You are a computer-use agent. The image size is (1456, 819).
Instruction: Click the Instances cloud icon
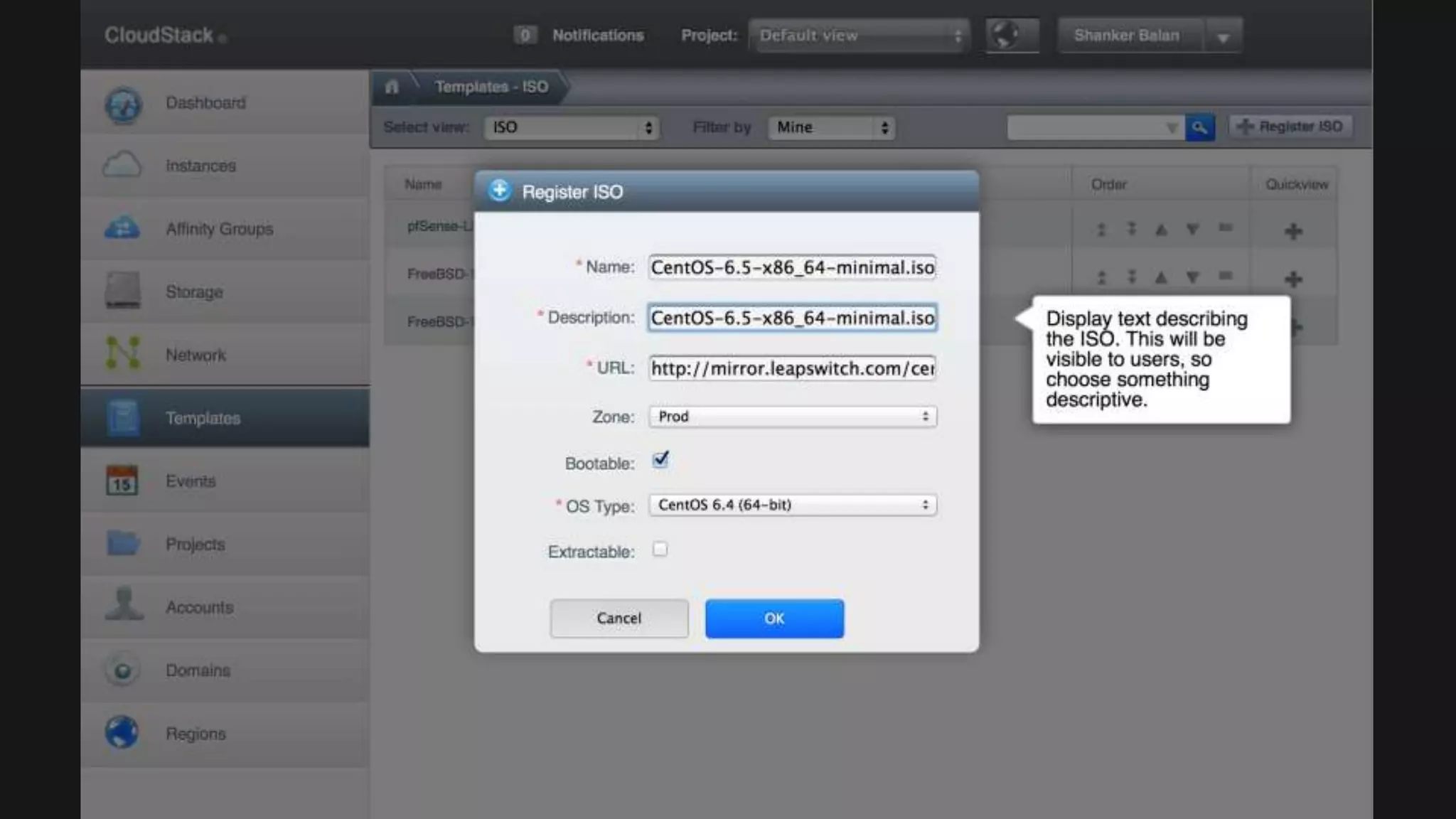(122, 165)
